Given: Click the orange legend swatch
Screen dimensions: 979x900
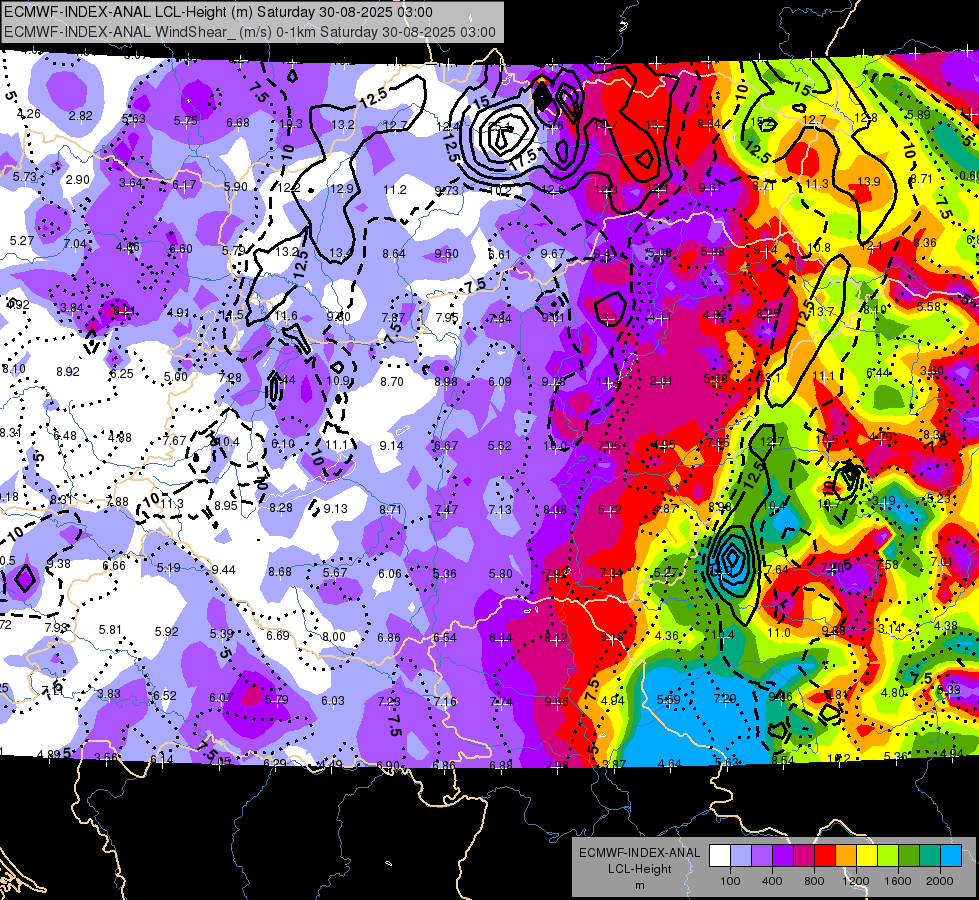Looking at the screenshot, I should 846,856.
